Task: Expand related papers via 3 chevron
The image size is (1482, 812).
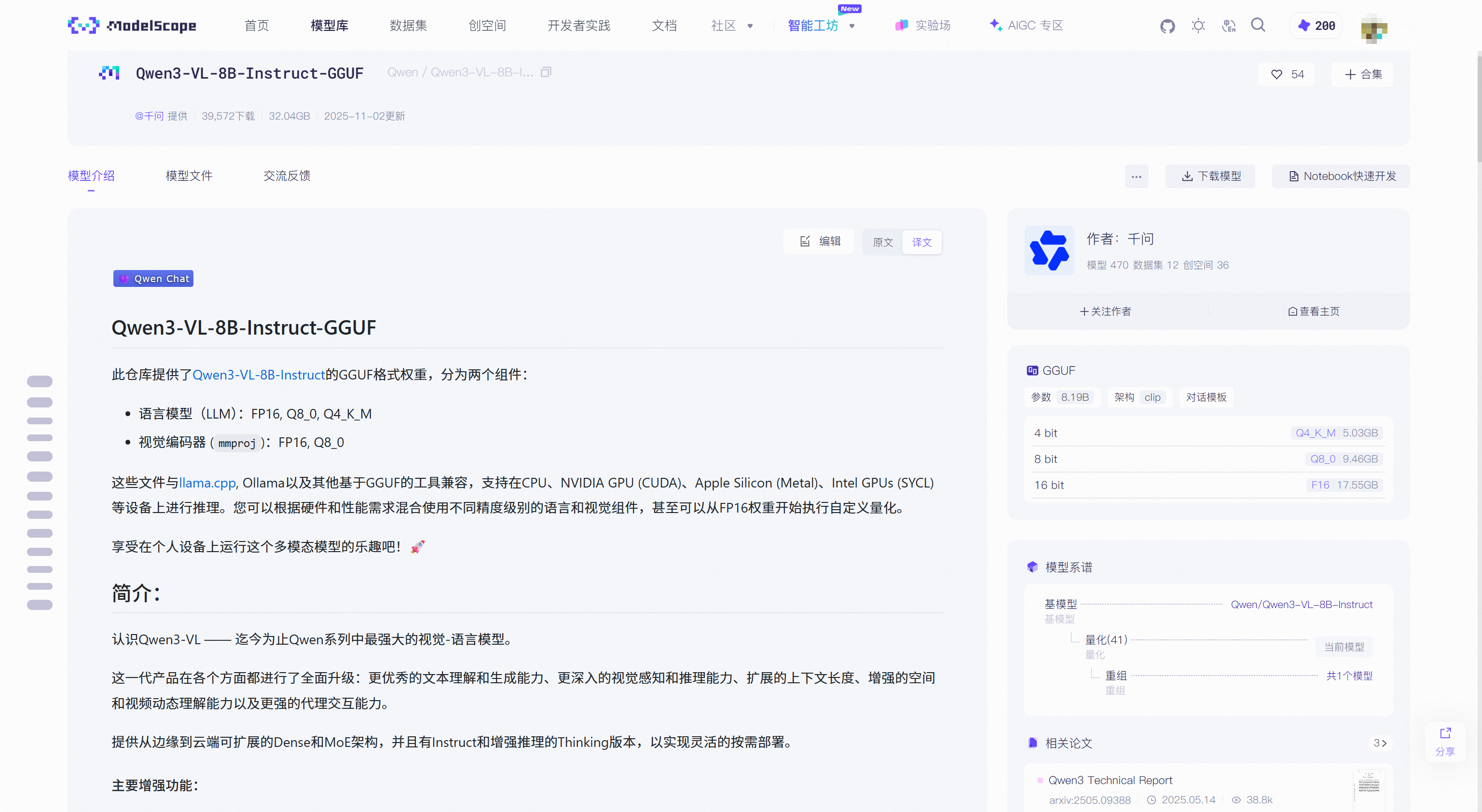Action: tap(1380, 743)
